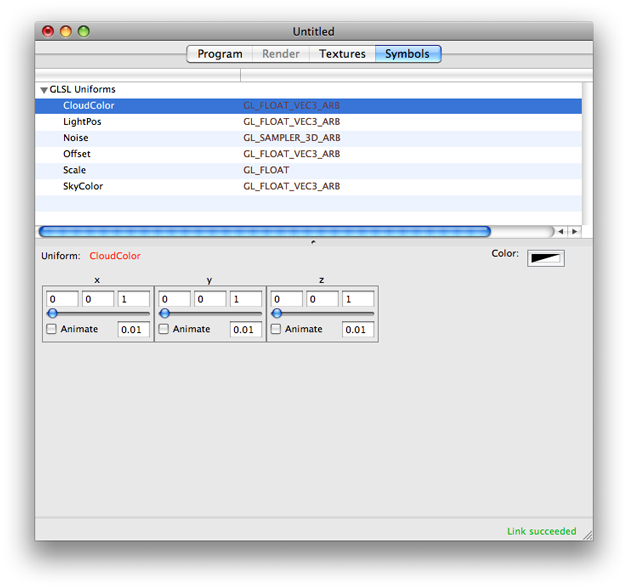This screenshot has width=628, height=588.
Task: Open the Symbols tab
Action: click(x=407, y=54)
